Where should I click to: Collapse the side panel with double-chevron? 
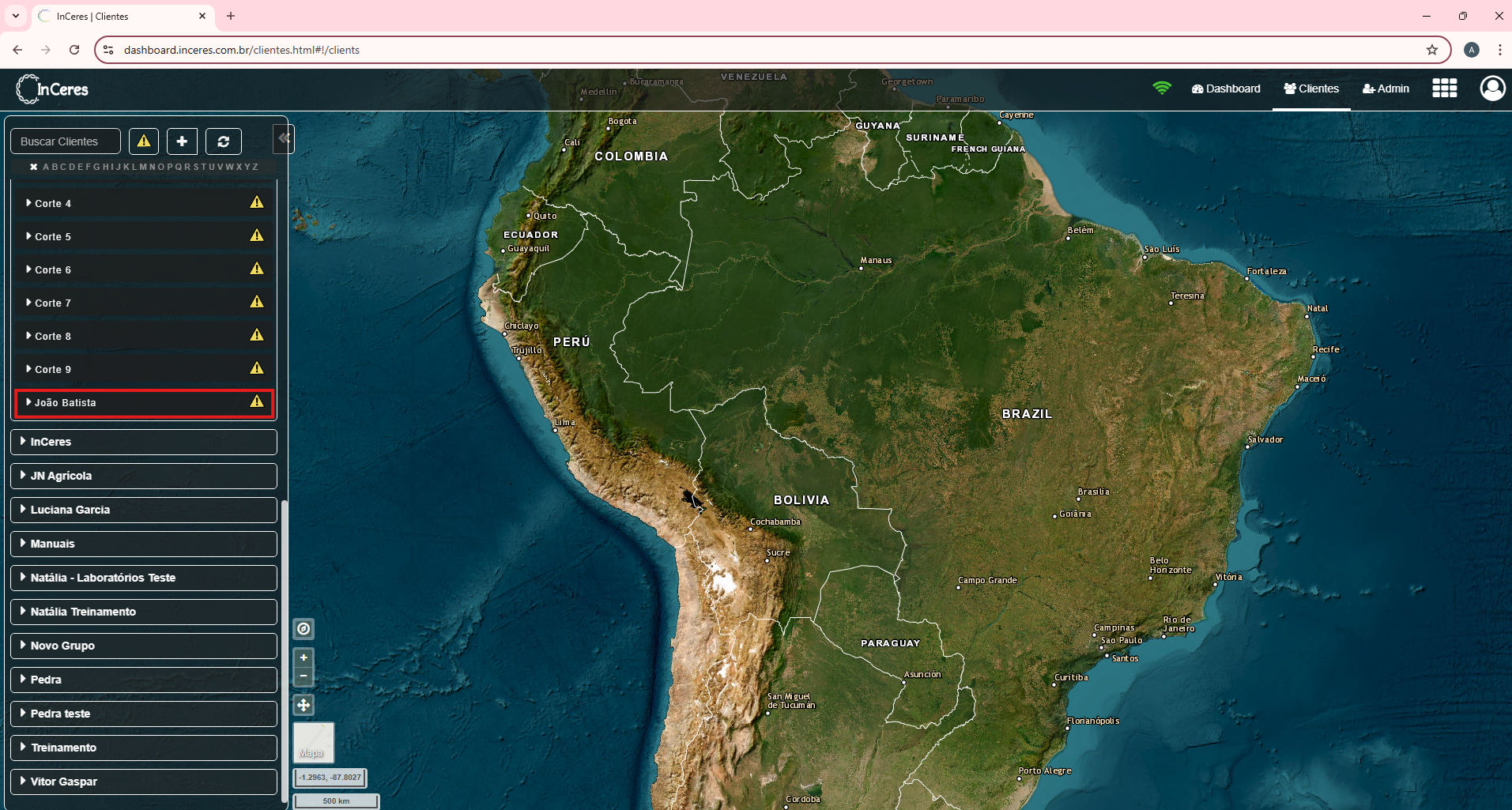284,138
